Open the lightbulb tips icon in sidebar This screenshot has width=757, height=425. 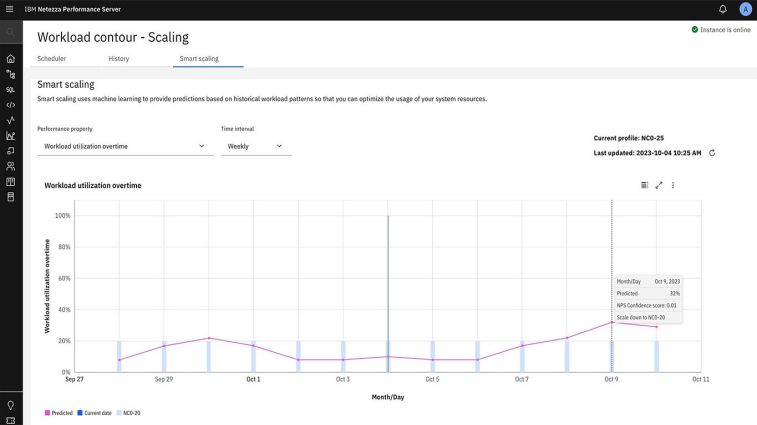[11, 405]
